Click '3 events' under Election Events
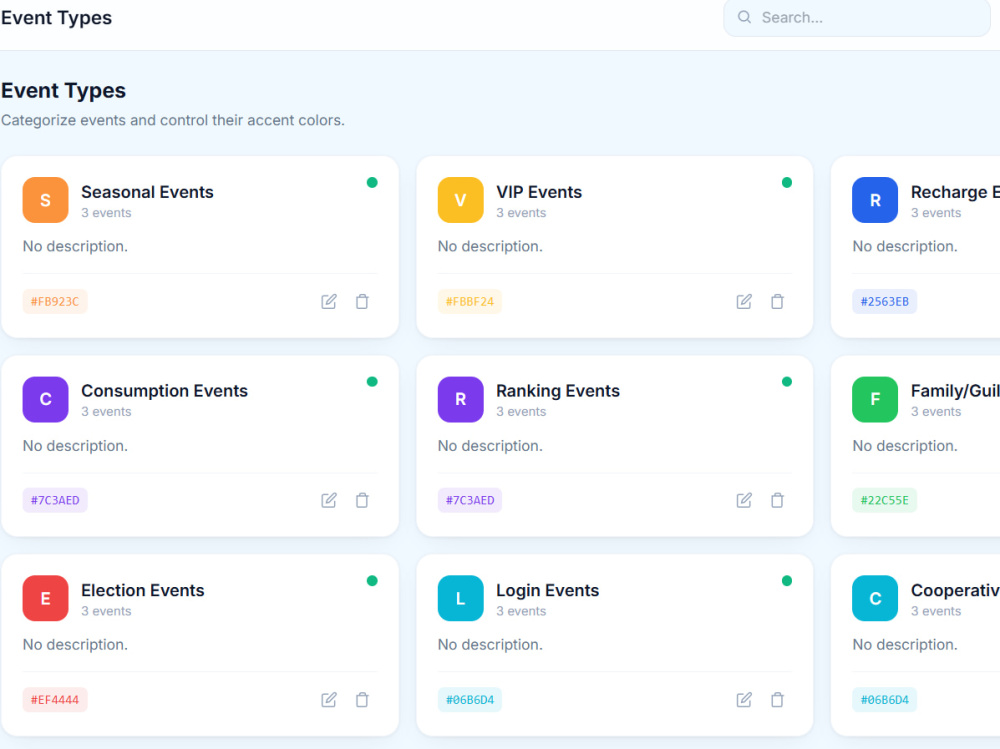 [x=106, y=611]
